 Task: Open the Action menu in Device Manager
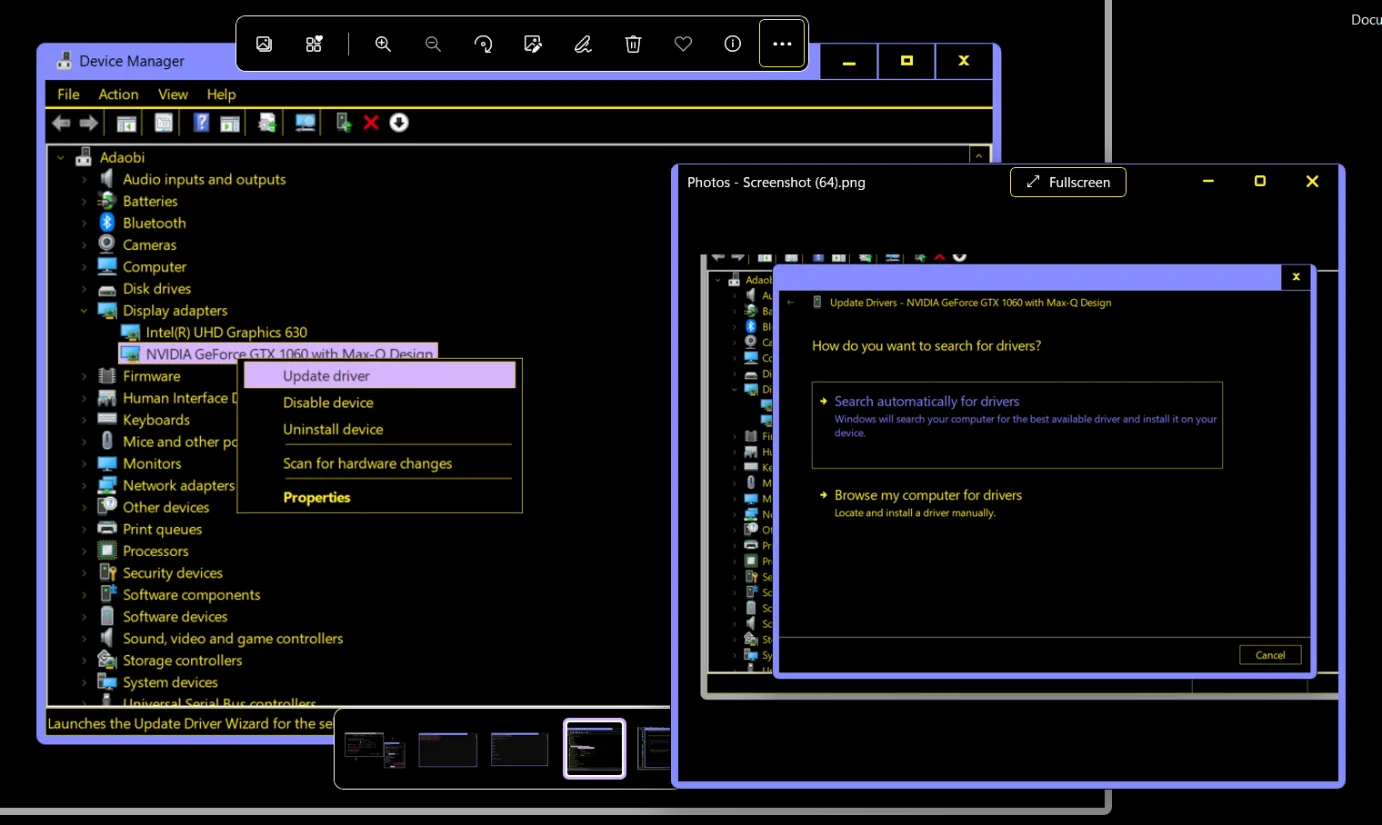pos(118,94)
